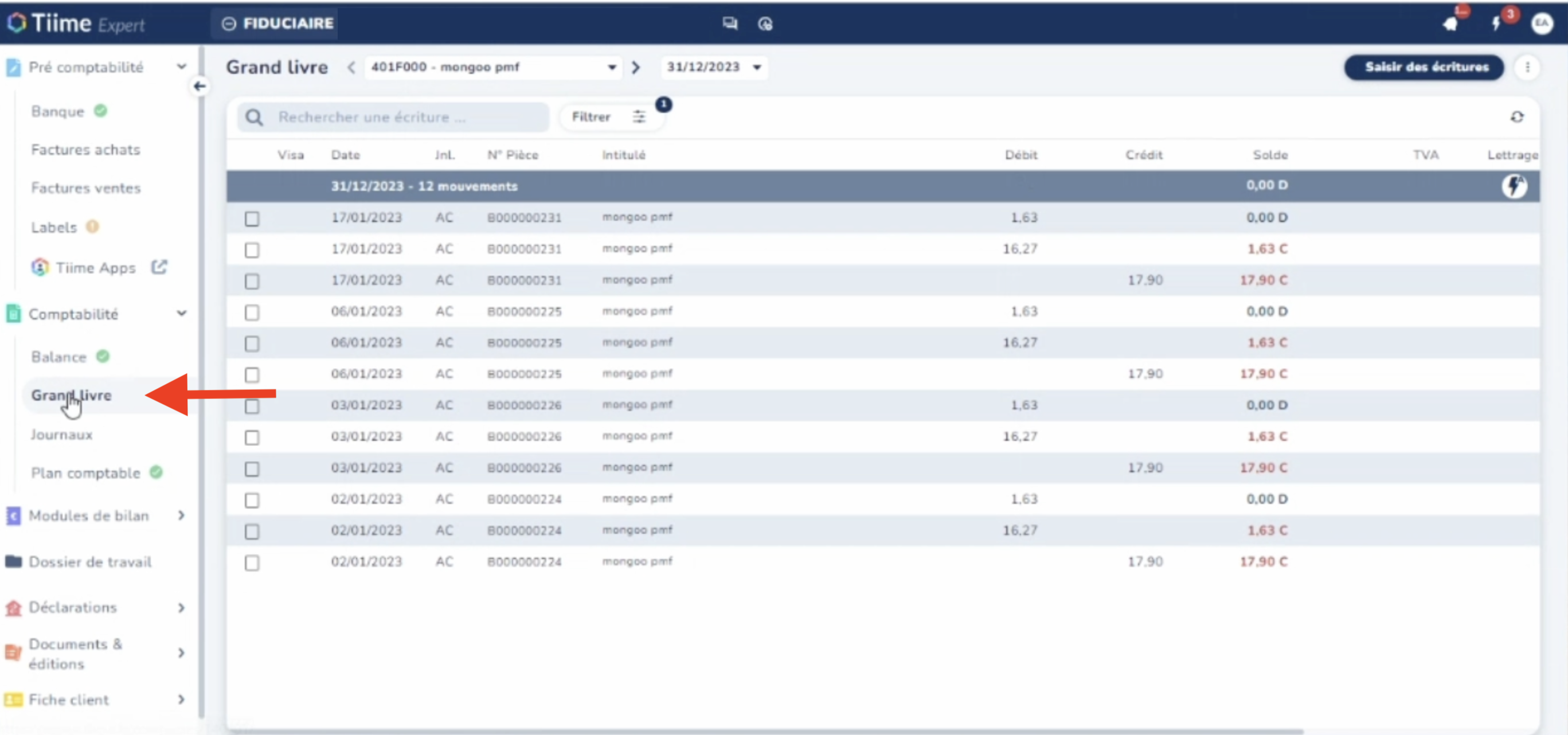
Task: Open Labels in the sidebar
Action: coord(54,227)
